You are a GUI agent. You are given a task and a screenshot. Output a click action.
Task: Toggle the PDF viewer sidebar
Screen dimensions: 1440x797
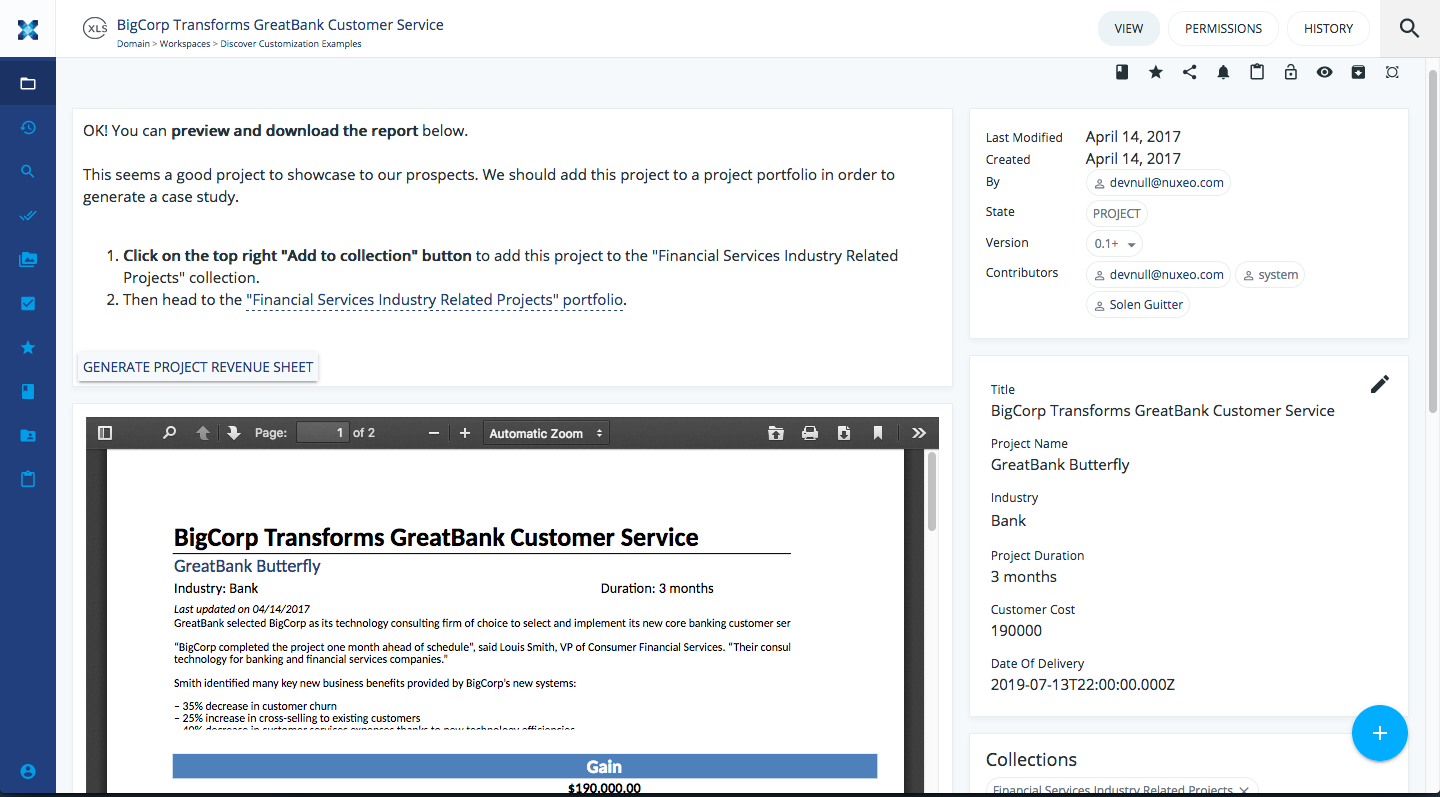point(105,433)
